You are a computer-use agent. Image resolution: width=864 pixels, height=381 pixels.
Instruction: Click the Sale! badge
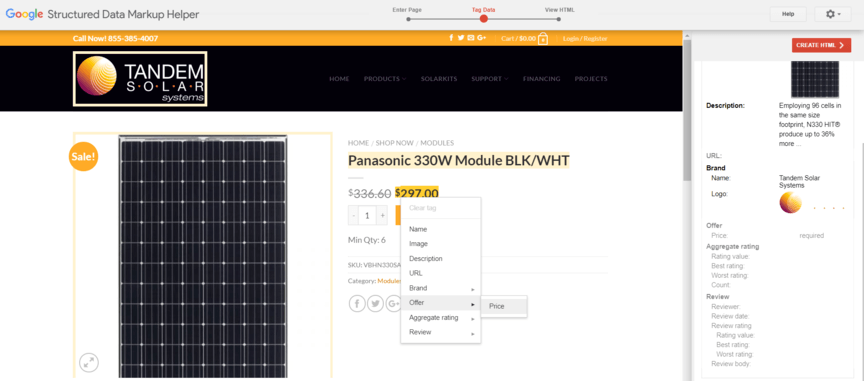pyautogui.click(x=83, y=157)
